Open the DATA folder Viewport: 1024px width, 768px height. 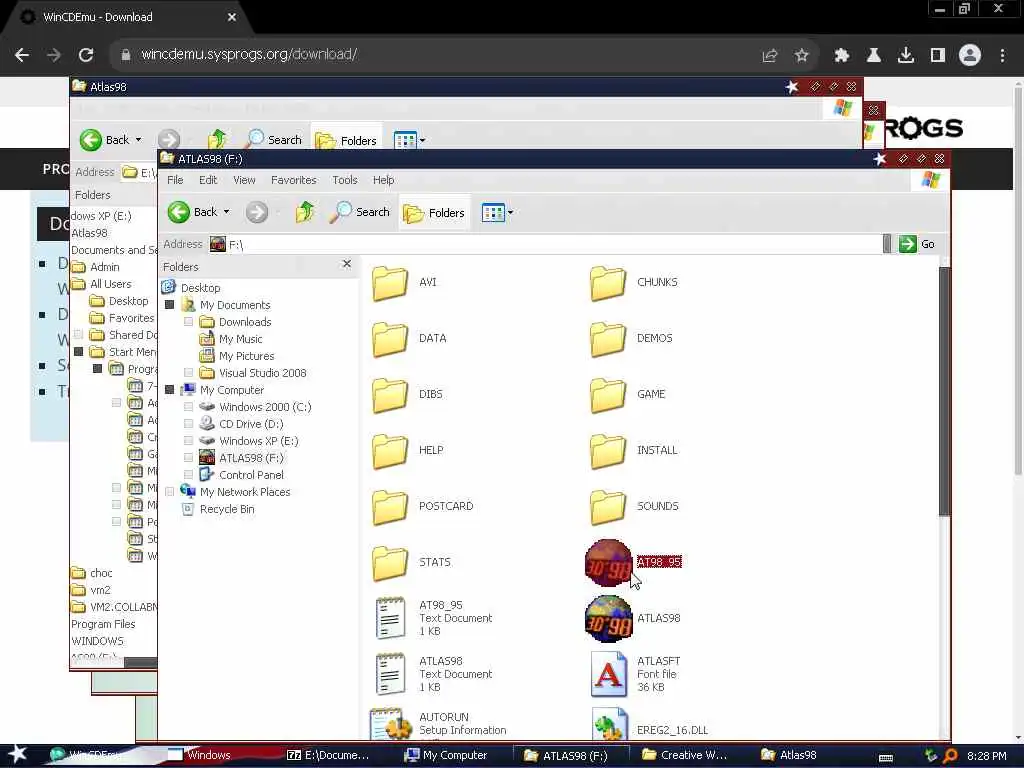point(391,339)
